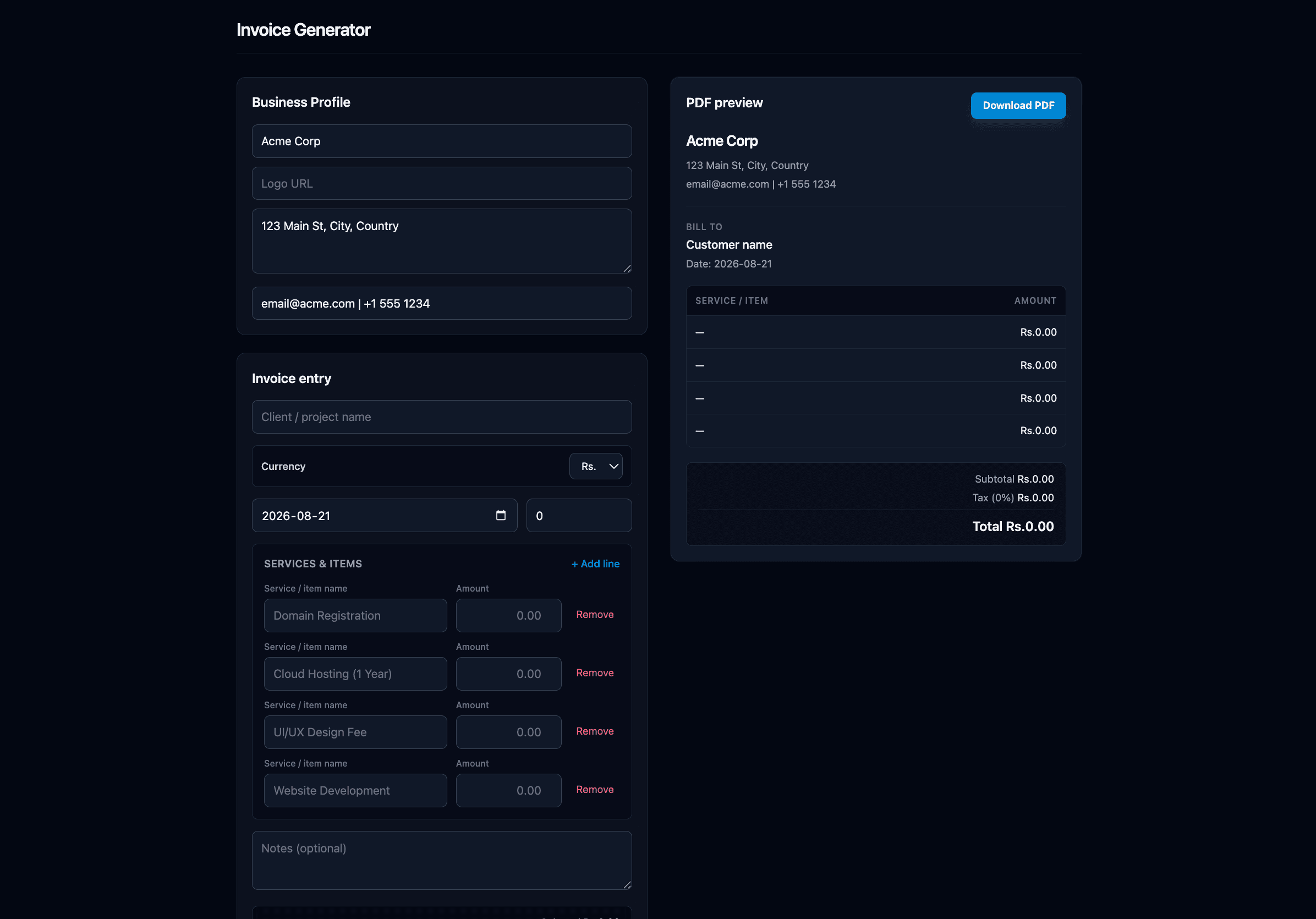Click the Business Profile heading
Viewport: 1316px width, 919px height.
pos(301,102)
